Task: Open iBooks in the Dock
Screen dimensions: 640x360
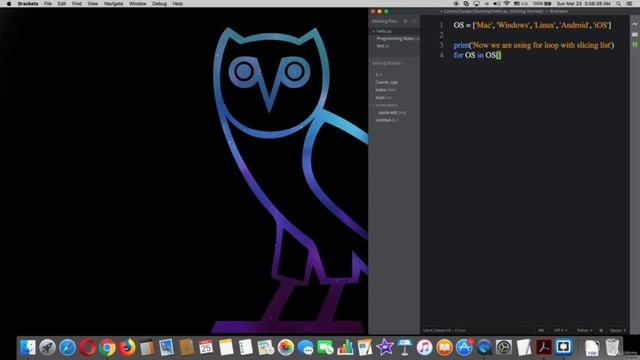Action: 444,348
